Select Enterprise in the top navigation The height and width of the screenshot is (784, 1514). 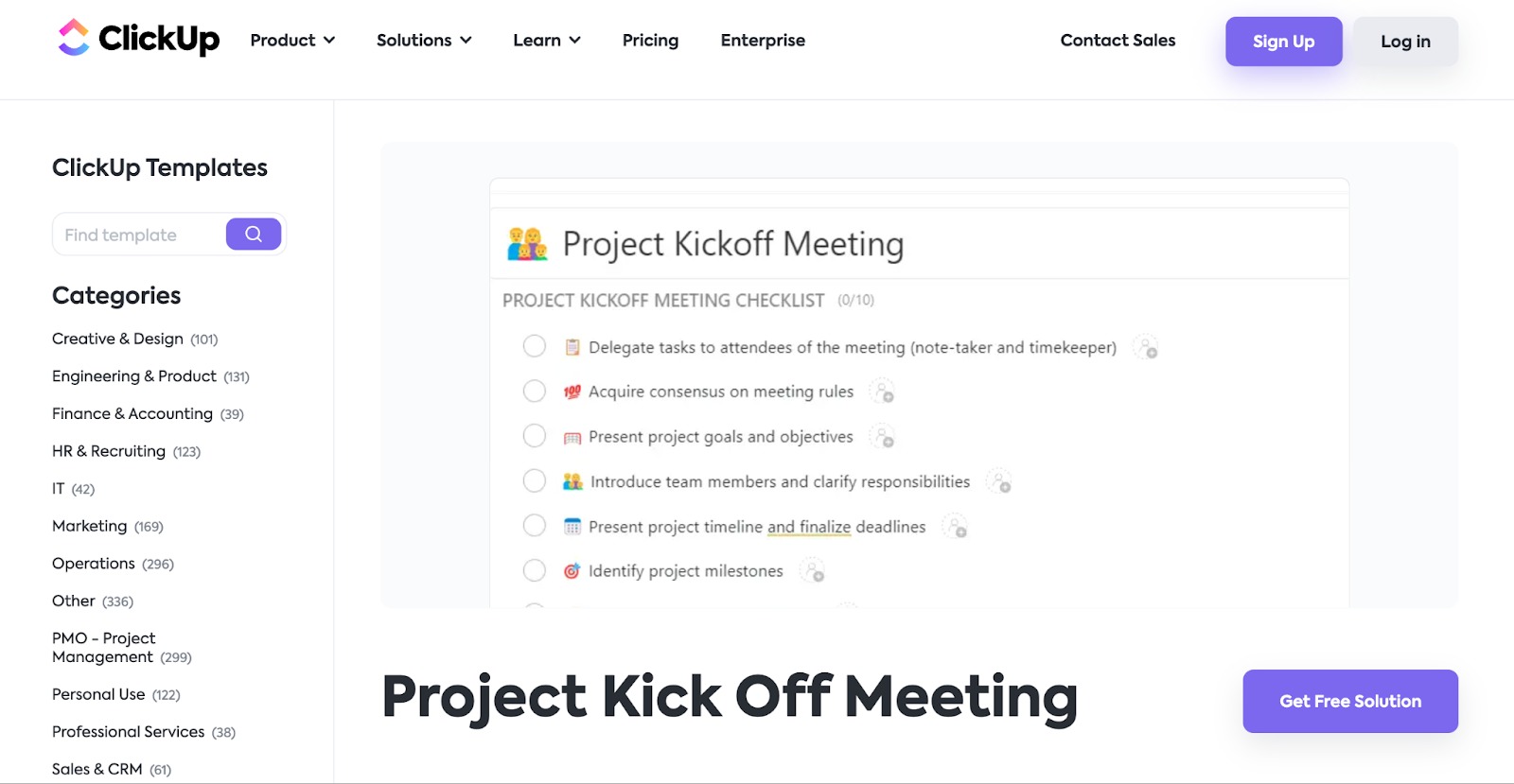[762, 40]
